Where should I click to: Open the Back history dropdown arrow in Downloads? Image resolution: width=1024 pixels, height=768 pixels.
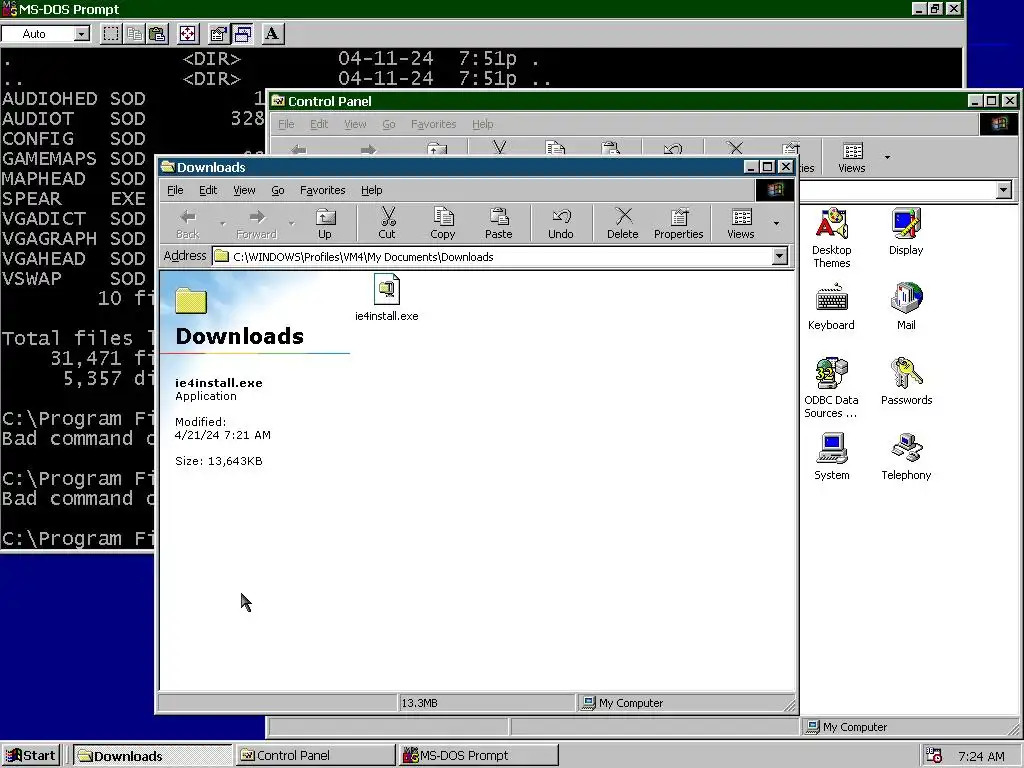coord(223,223)
